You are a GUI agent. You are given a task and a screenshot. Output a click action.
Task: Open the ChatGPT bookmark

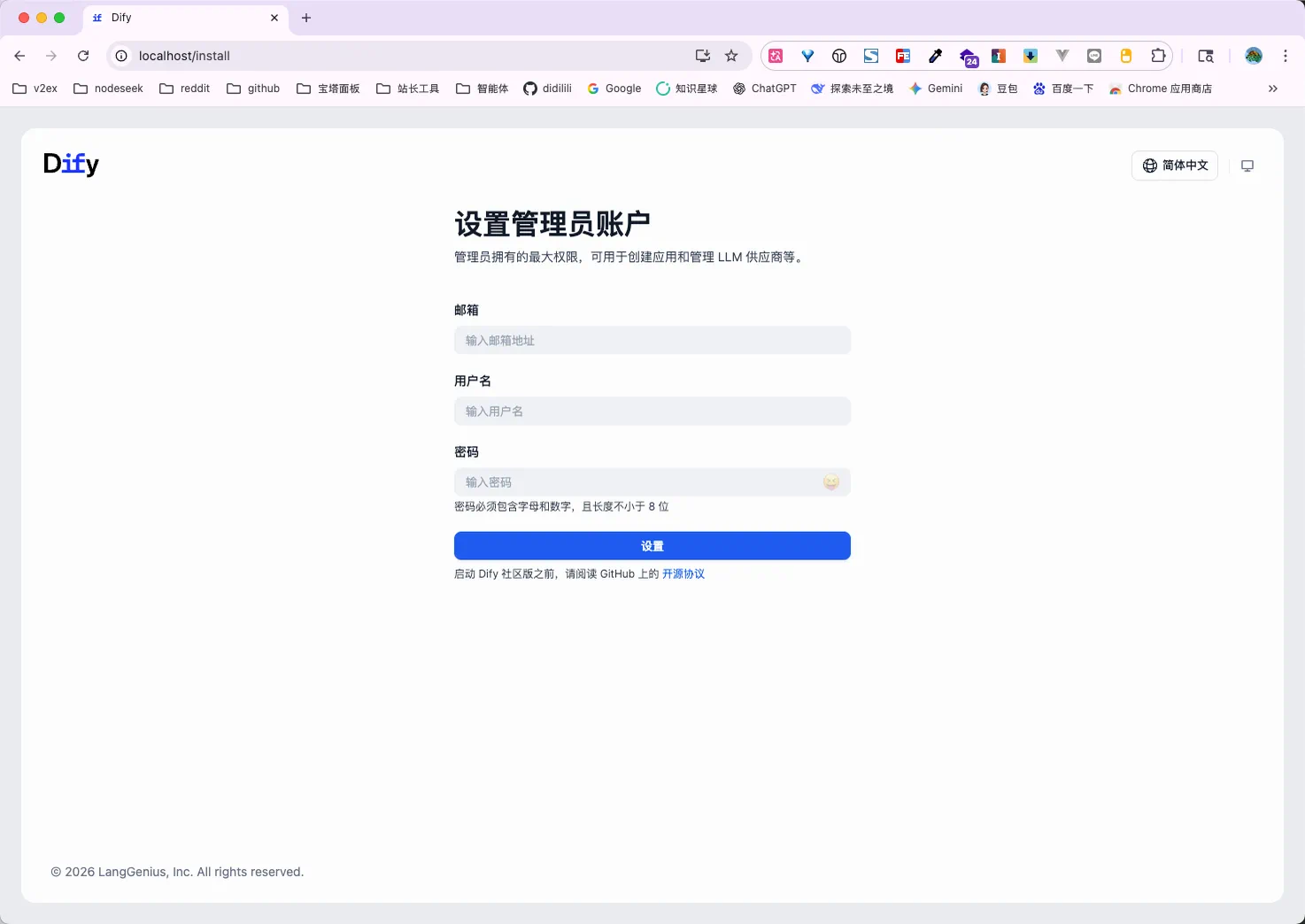pyautogui.click(x=765, y=89)
